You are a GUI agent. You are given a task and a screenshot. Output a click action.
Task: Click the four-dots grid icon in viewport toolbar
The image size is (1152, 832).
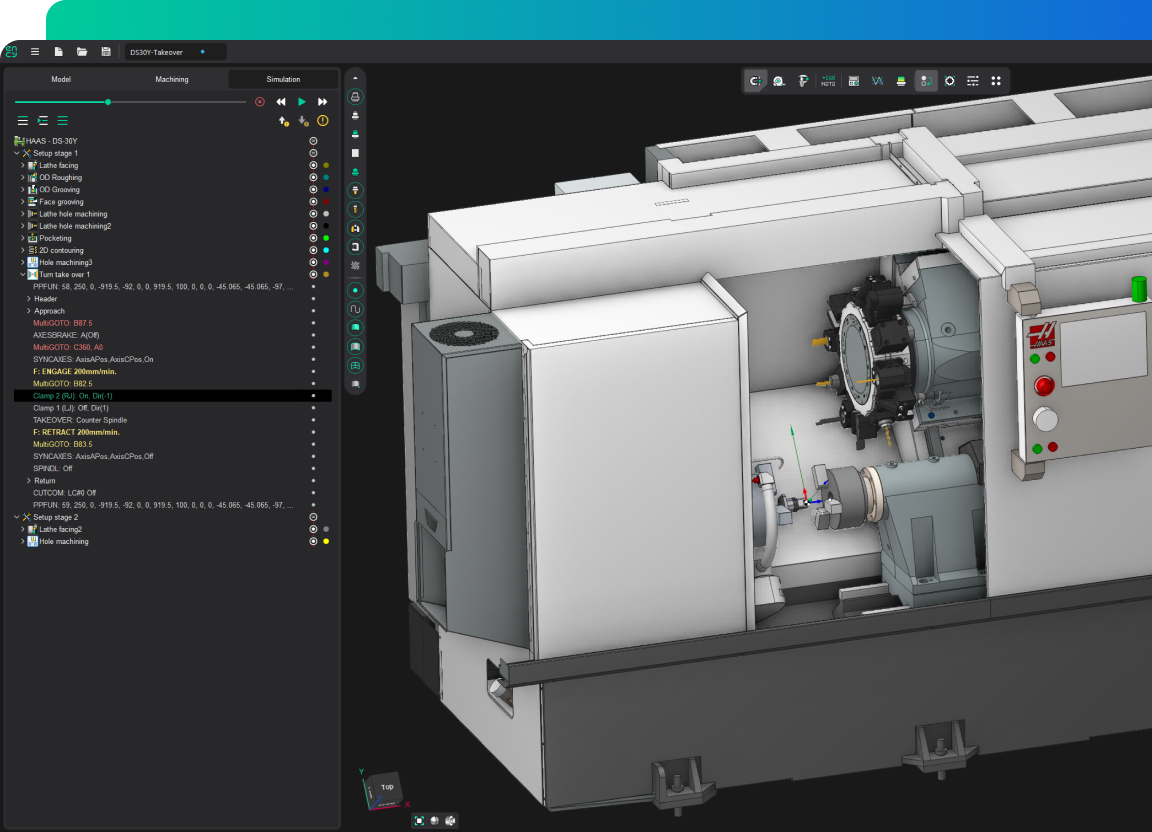click(995, 81)
